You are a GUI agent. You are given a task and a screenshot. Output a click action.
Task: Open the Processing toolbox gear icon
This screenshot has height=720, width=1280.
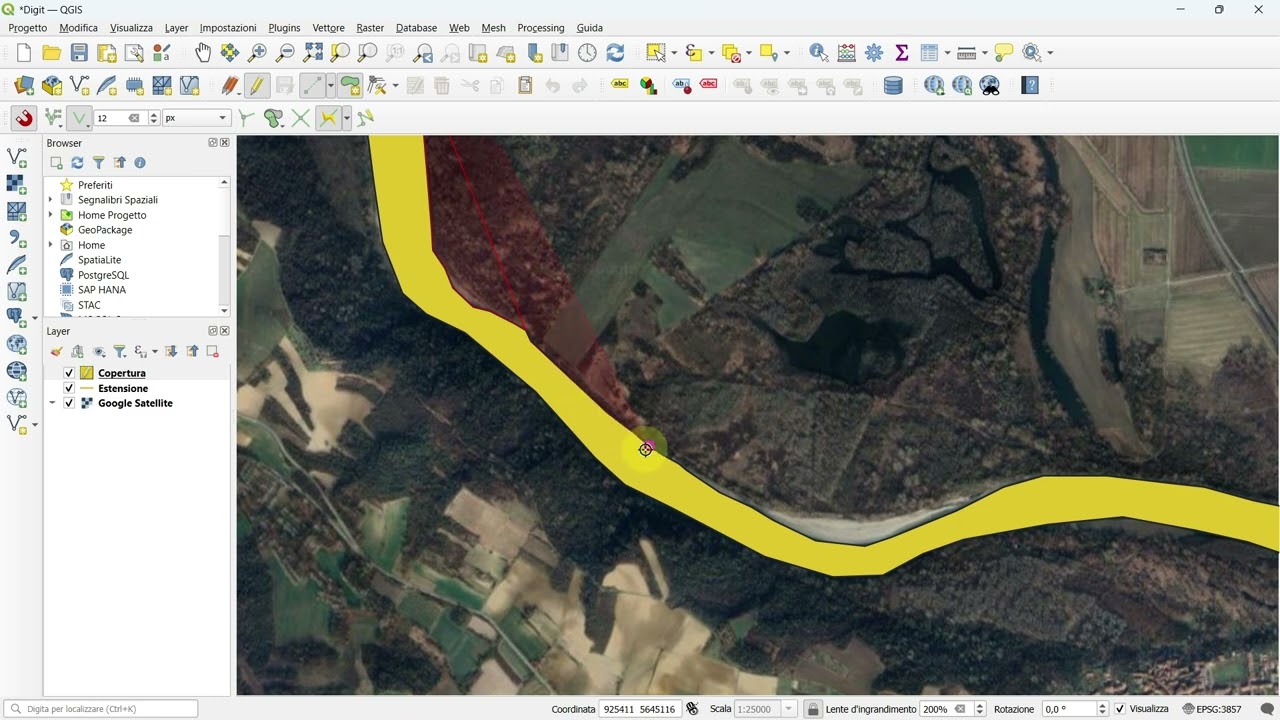point(874,53)
